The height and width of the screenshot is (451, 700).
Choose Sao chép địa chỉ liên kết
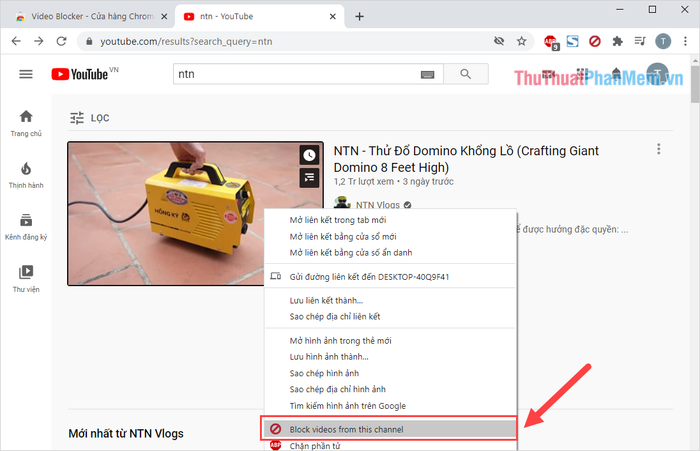391,317
